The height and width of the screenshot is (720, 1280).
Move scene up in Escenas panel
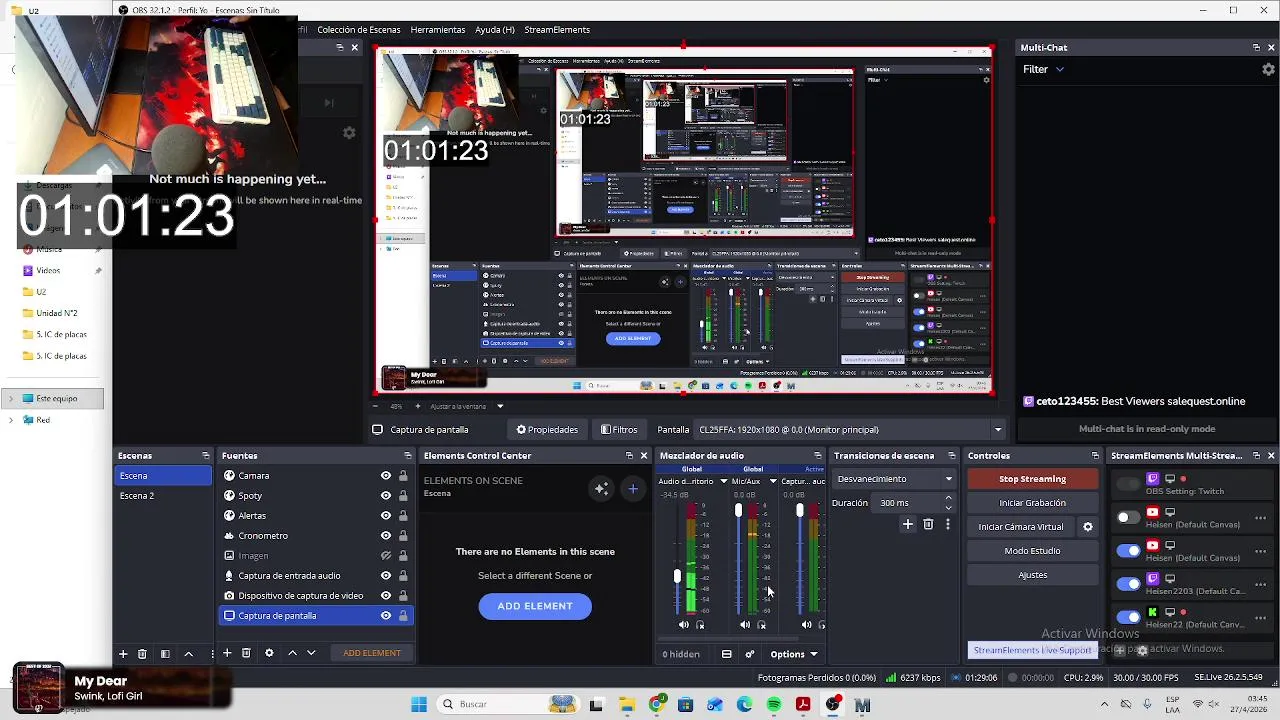click(x=188, y=653)
